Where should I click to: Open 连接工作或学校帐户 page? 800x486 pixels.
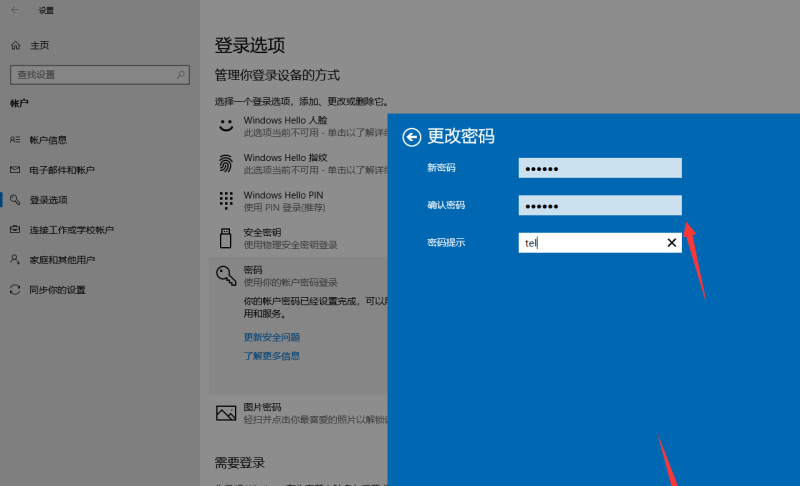(x=71, y=230)
